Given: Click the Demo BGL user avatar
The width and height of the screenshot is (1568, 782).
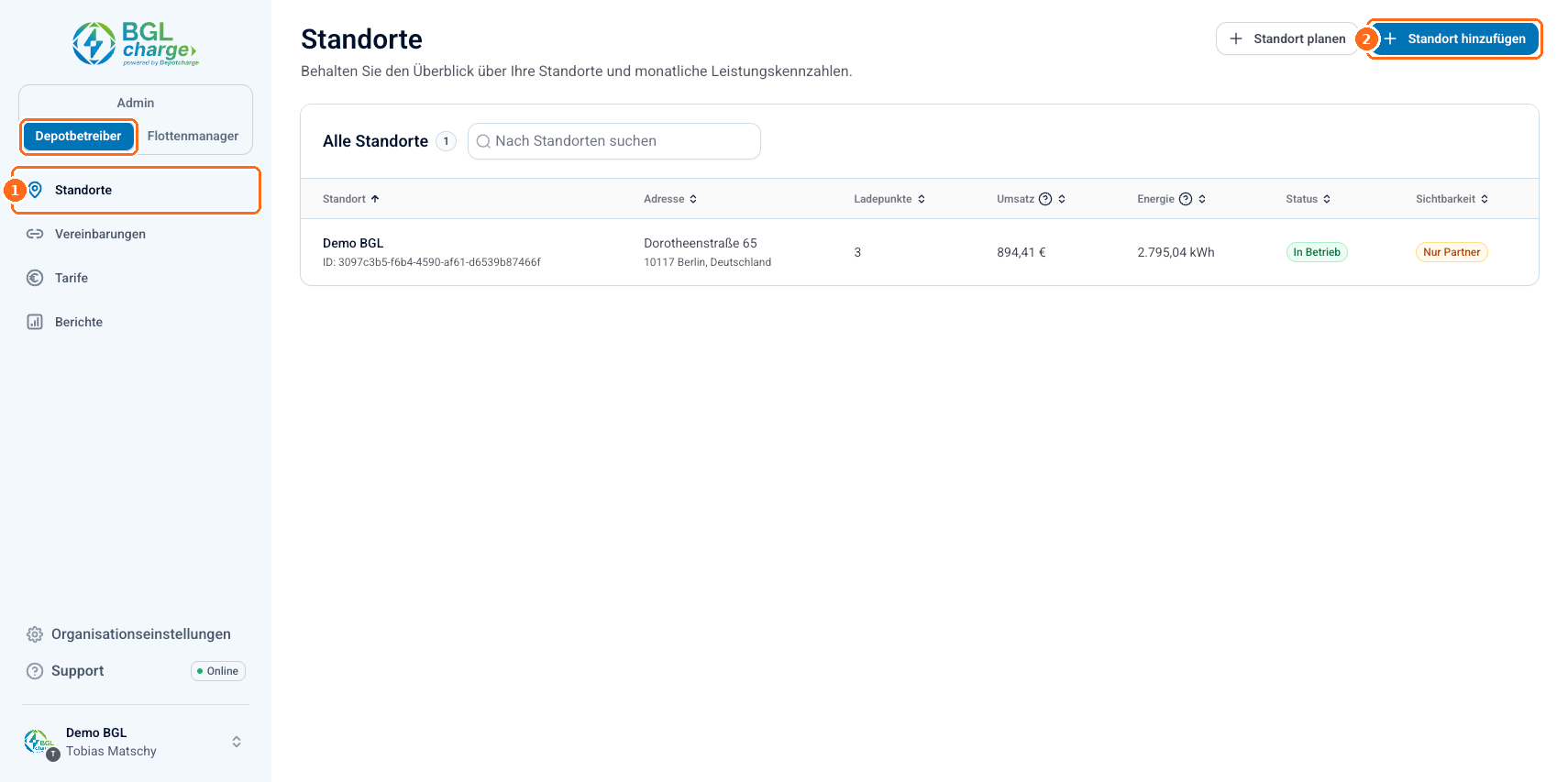Looking at the screenshot, I should pyautogui.click(x=39, y=743).
